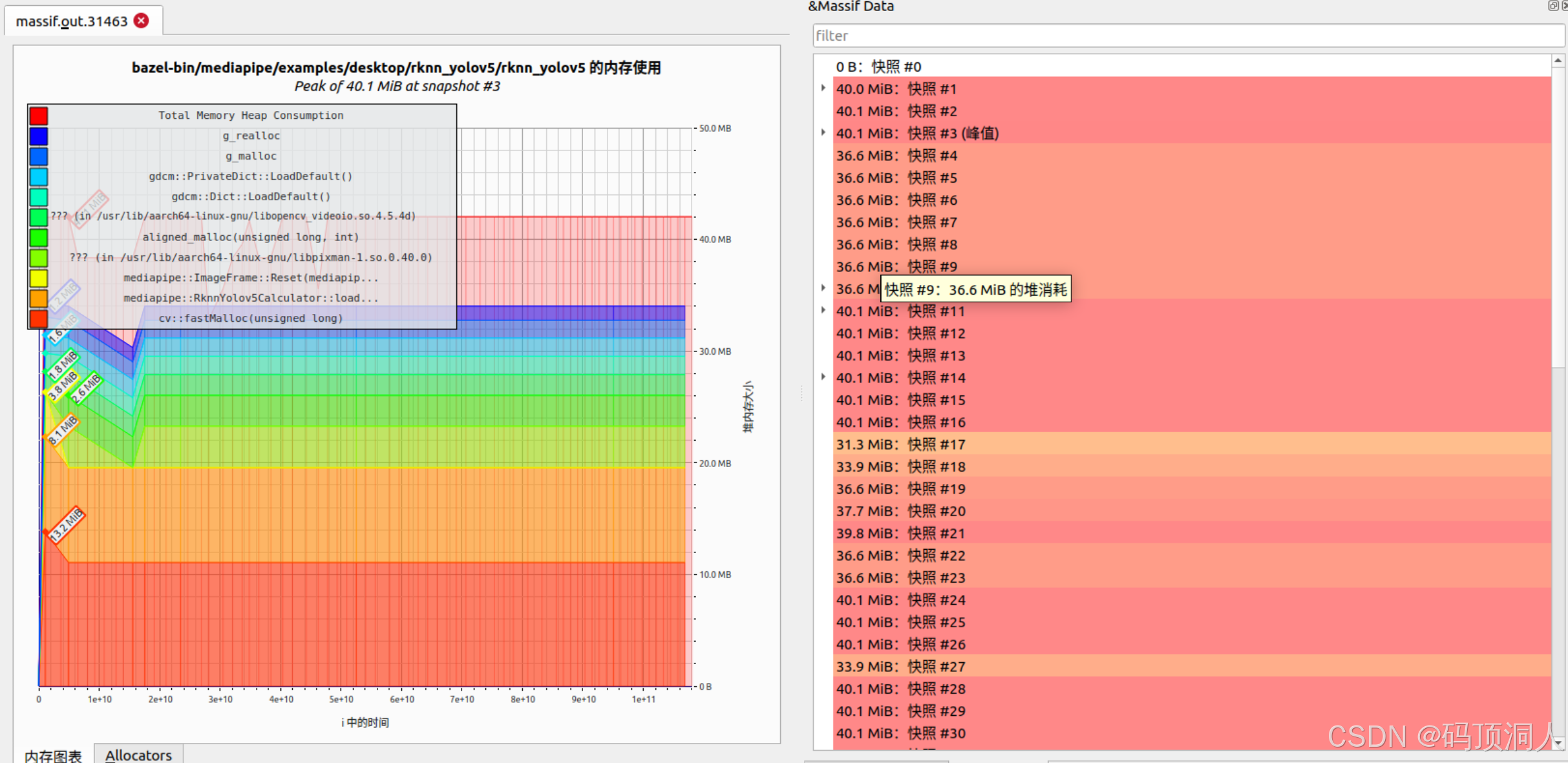Click the cv::fastMalloc legend color swatch
Screen dimensions: 1568x763
[x=39, y=319]
